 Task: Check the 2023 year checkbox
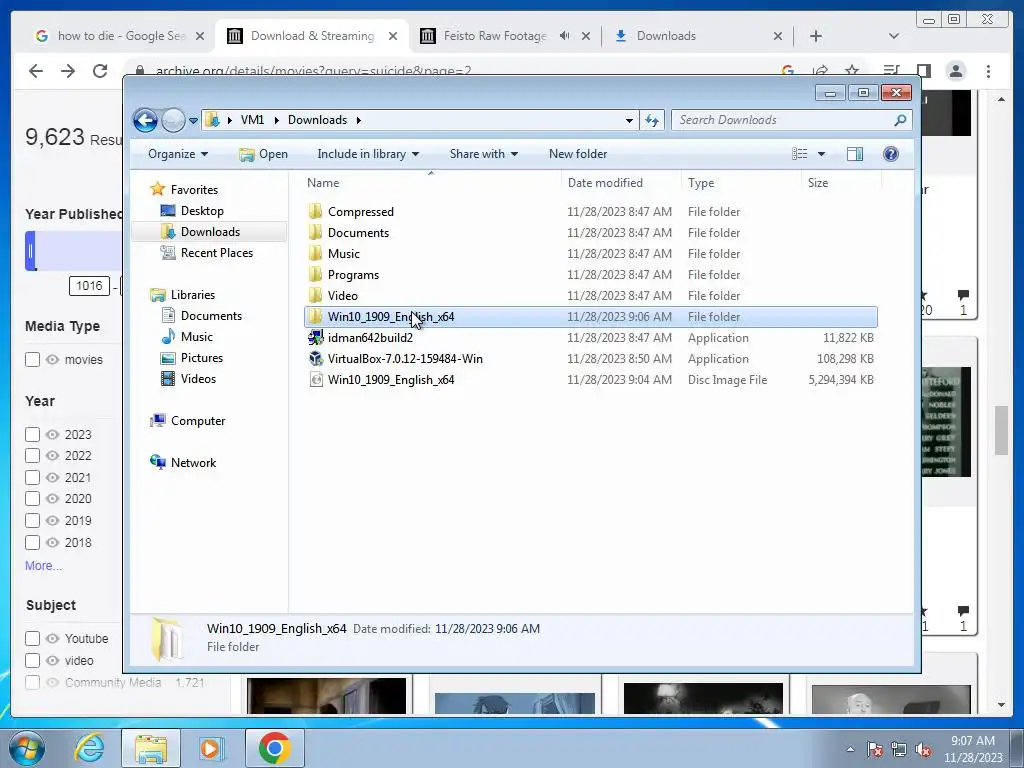click(32, 435)
